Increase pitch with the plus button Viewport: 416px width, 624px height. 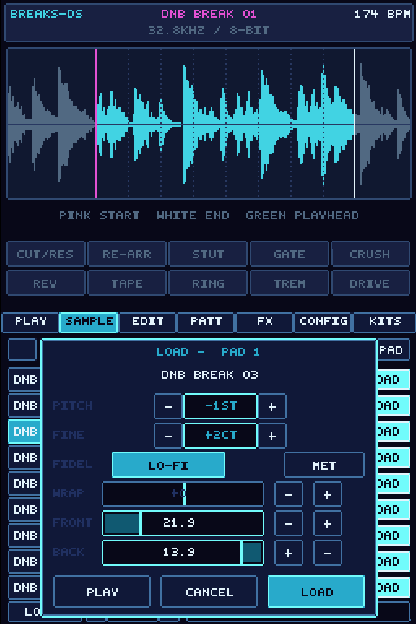272,406
